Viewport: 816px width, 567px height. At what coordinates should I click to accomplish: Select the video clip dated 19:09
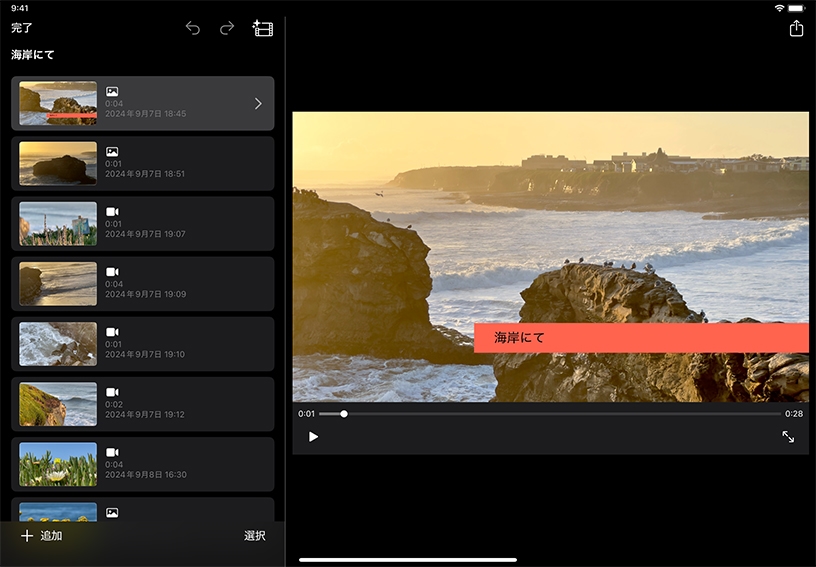click(142, 283)
